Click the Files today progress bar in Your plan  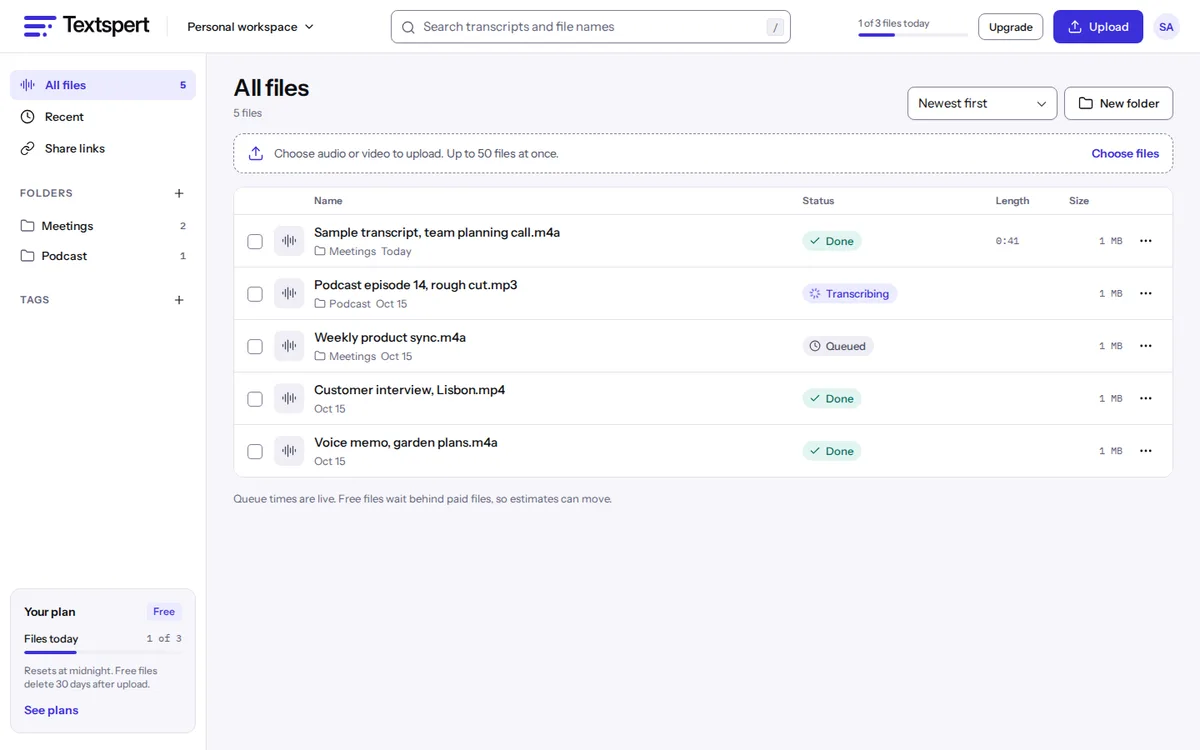pos(103,653)
